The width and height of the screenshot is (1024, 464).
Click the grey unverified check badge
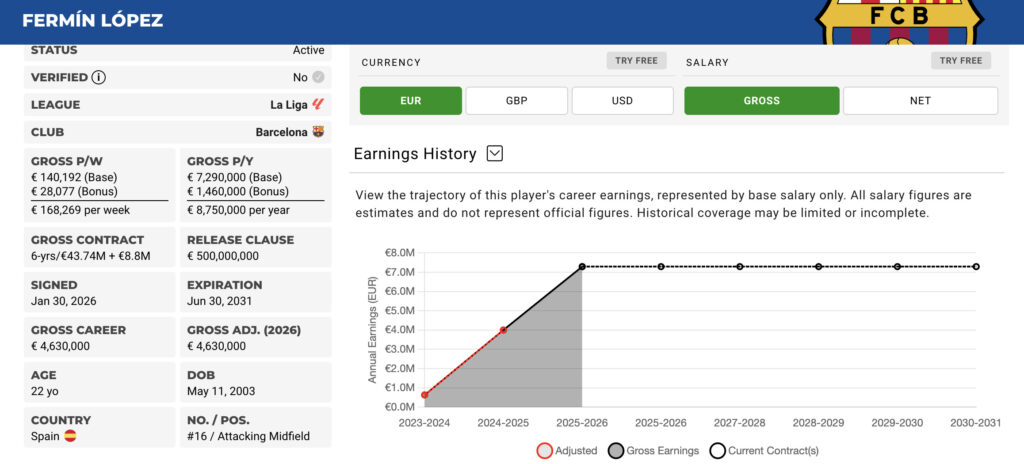(x=318, y=78)
